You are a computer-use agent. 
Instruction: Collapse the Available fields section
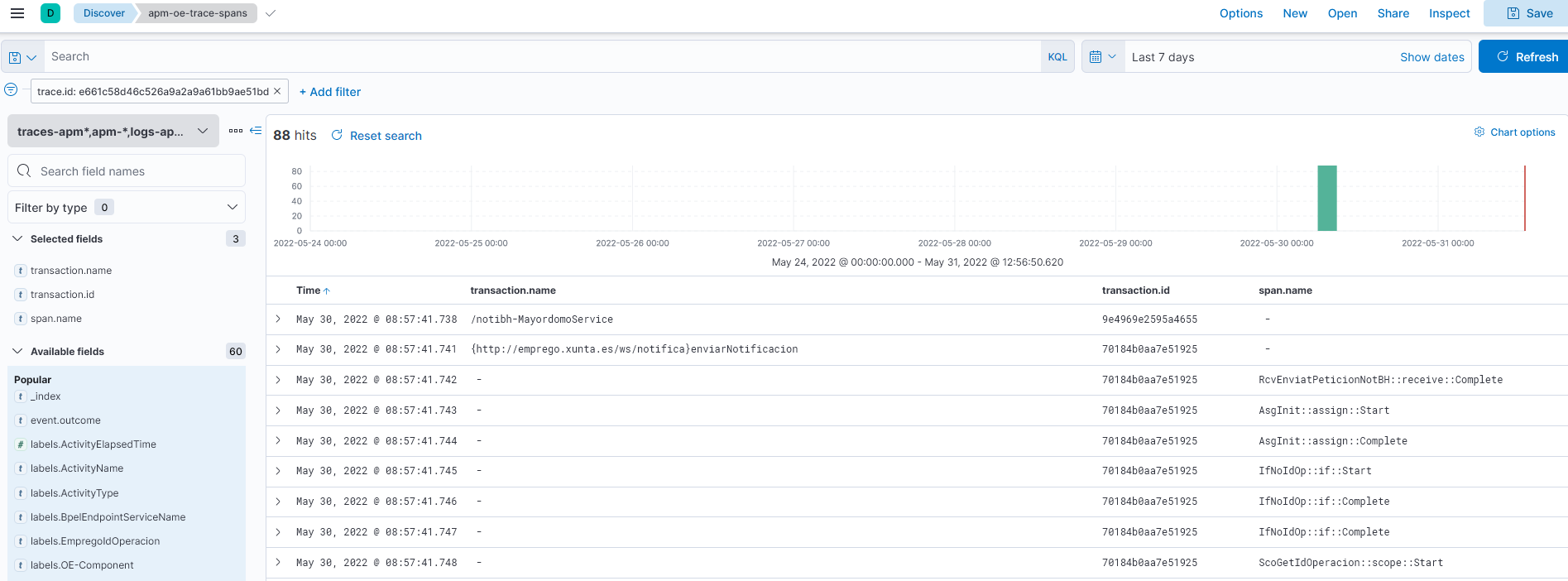coord(17,351)
